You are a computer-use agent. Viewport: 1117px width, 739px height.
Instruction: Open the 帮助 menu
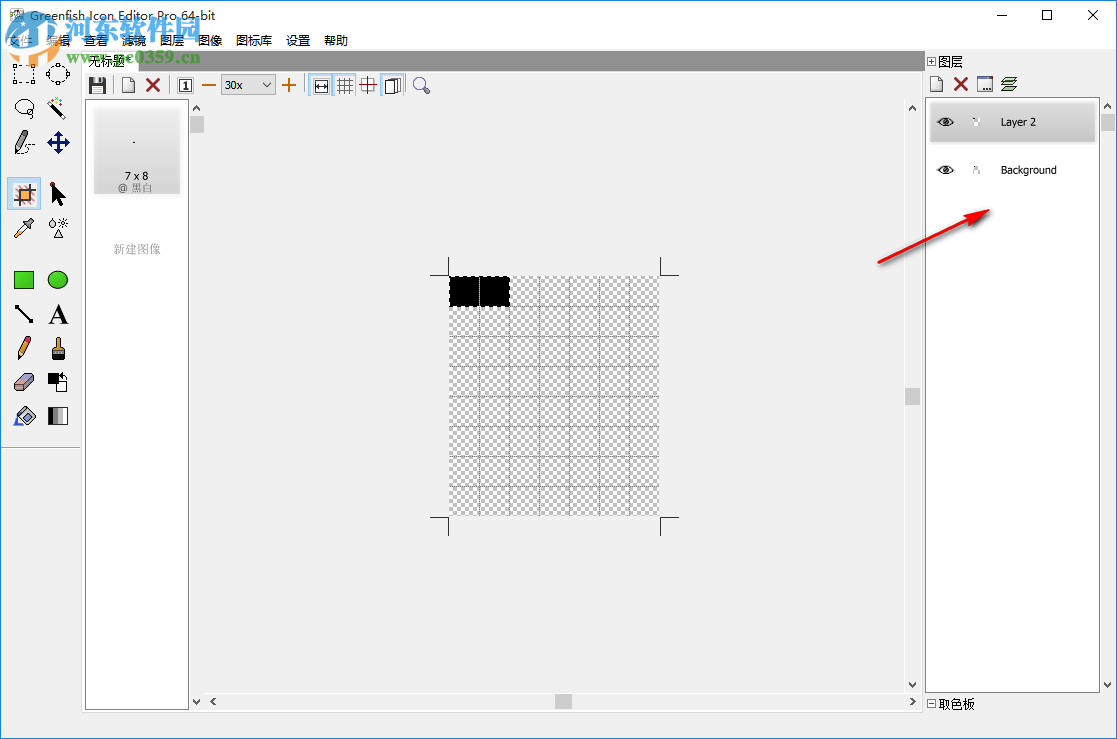[x=333, y=40]
